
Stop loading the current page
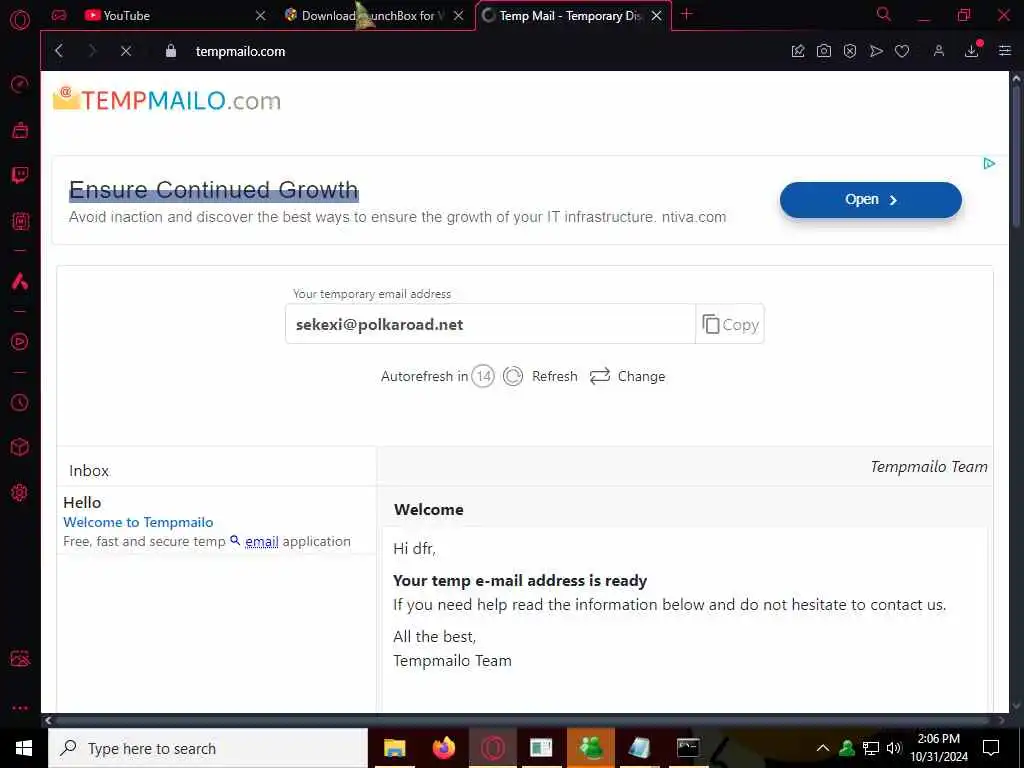126,51
